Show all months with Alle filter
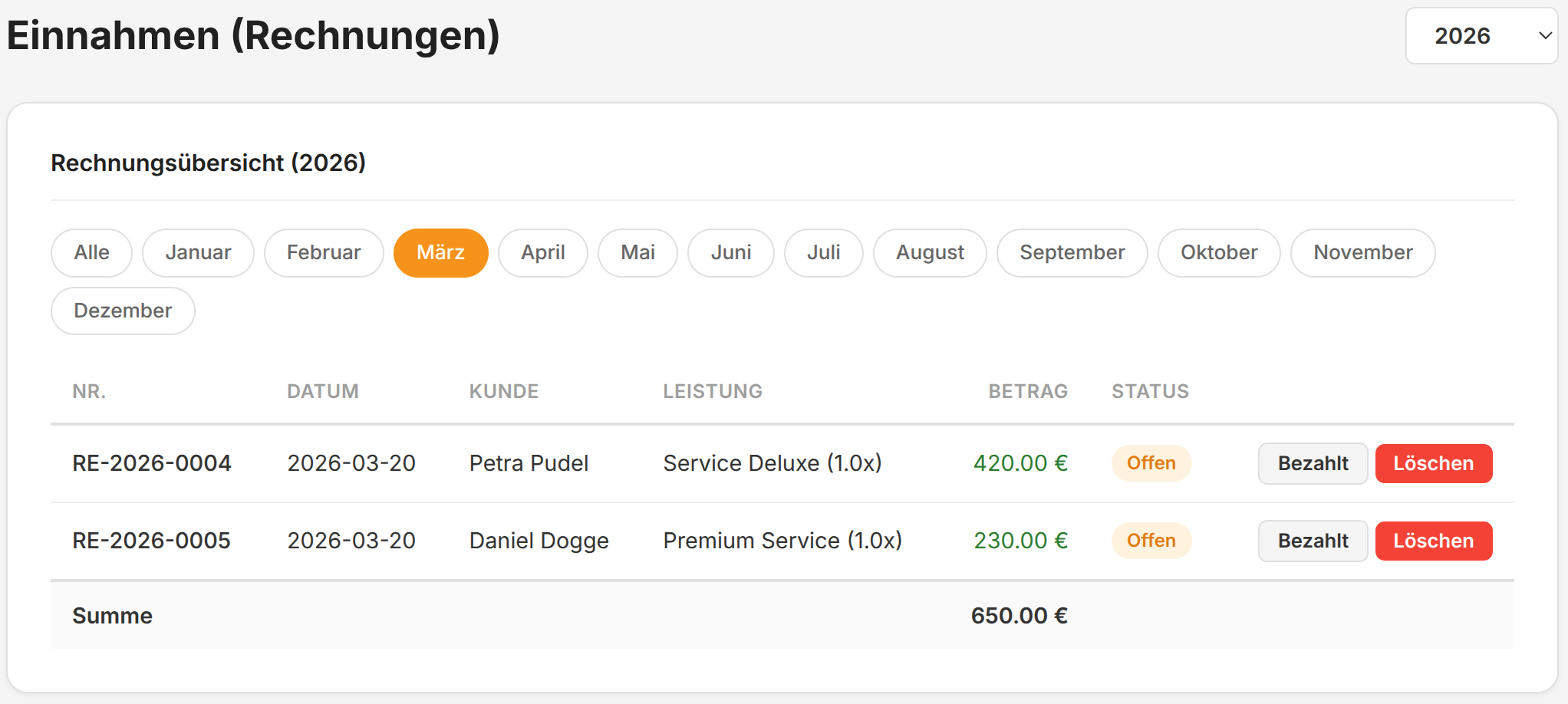The width and height of the screenshot is (1568, 704). 91,253
